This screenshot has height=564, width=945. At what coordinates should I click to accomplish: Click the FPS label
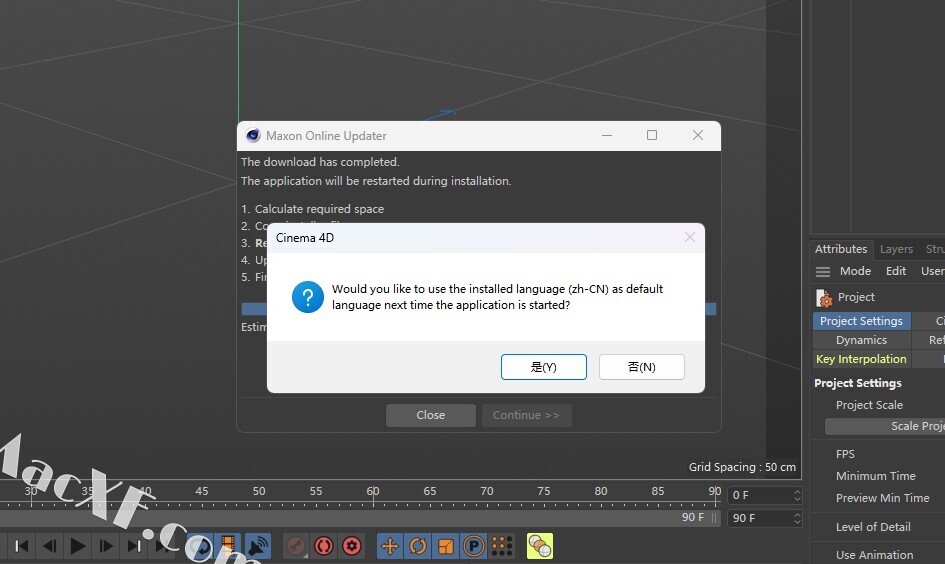(845, 454)
